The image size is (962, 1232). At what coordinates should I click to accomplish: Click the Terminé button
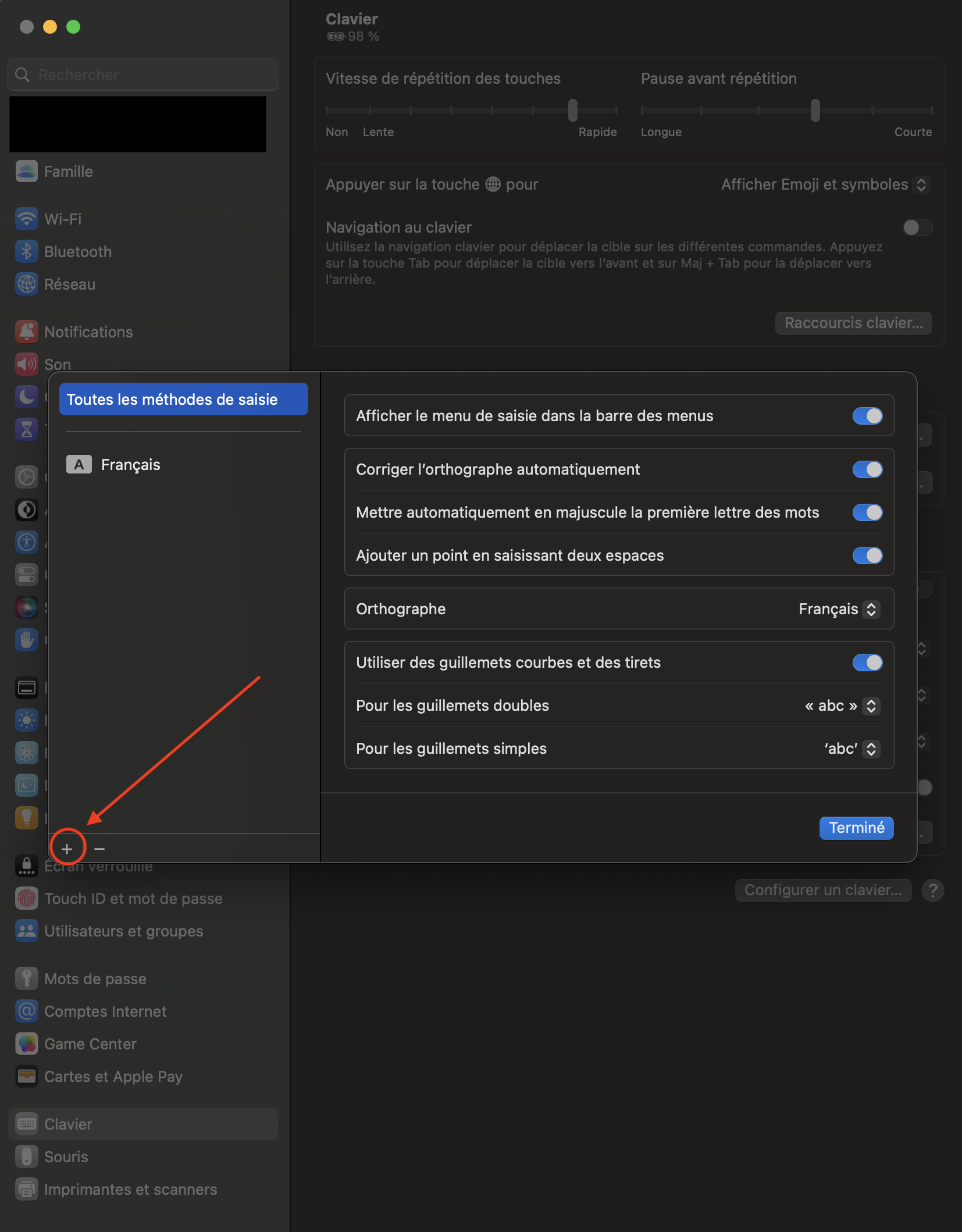coord(856,828)
